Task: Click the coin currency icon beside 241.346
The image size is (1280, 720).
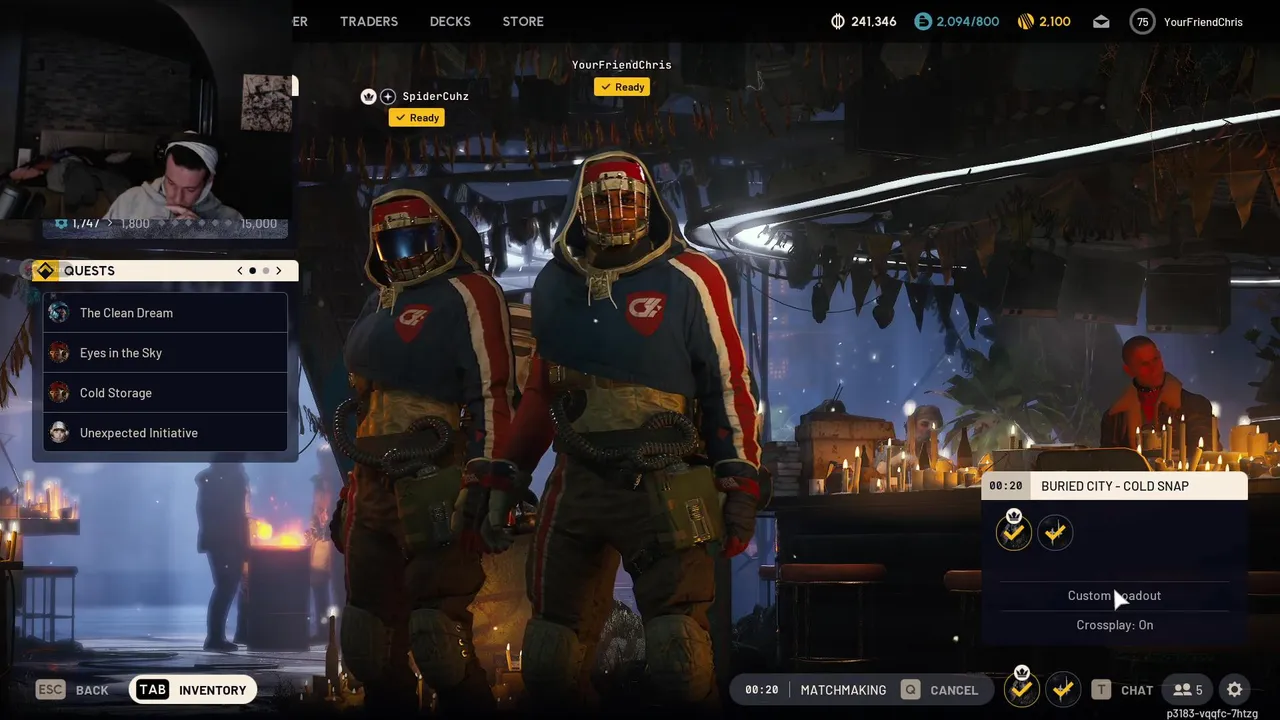Action: [x=838, y=21]
